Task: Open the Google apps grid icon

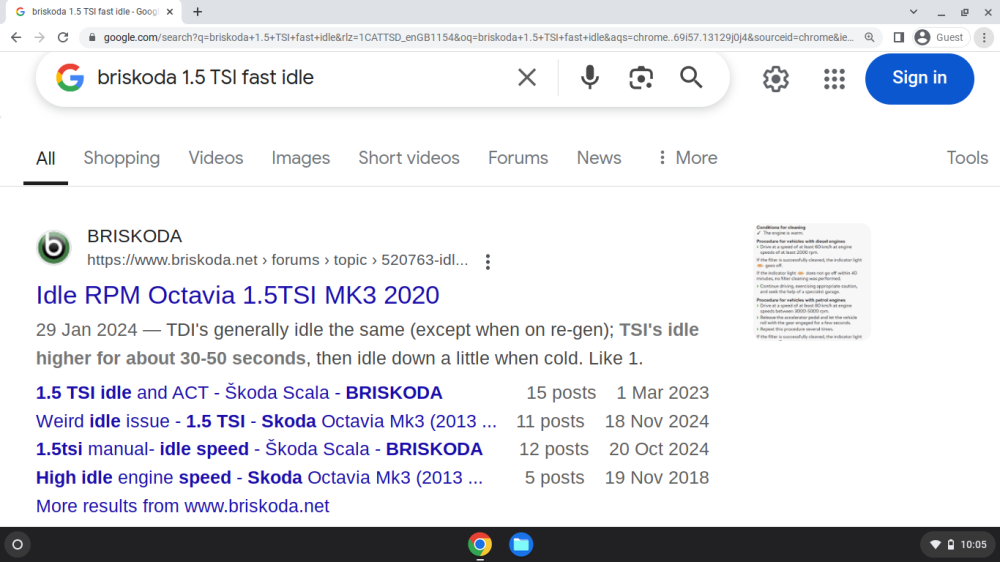Action: [x=834, y=78]
